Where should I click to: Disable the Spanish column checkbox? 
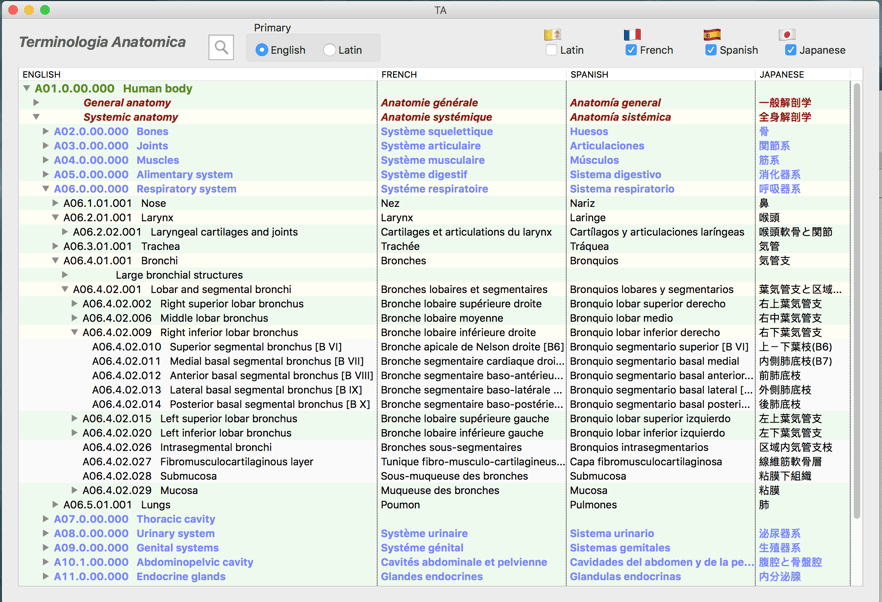point(711,50)
